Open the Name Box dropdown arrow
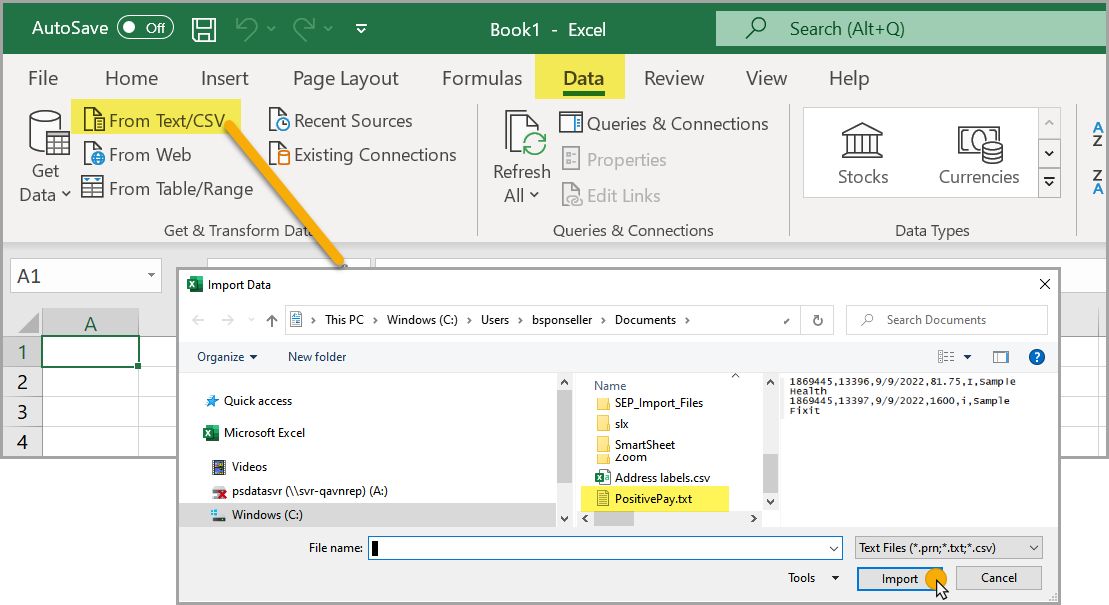The image size is (1109, 605). point(151,275)
